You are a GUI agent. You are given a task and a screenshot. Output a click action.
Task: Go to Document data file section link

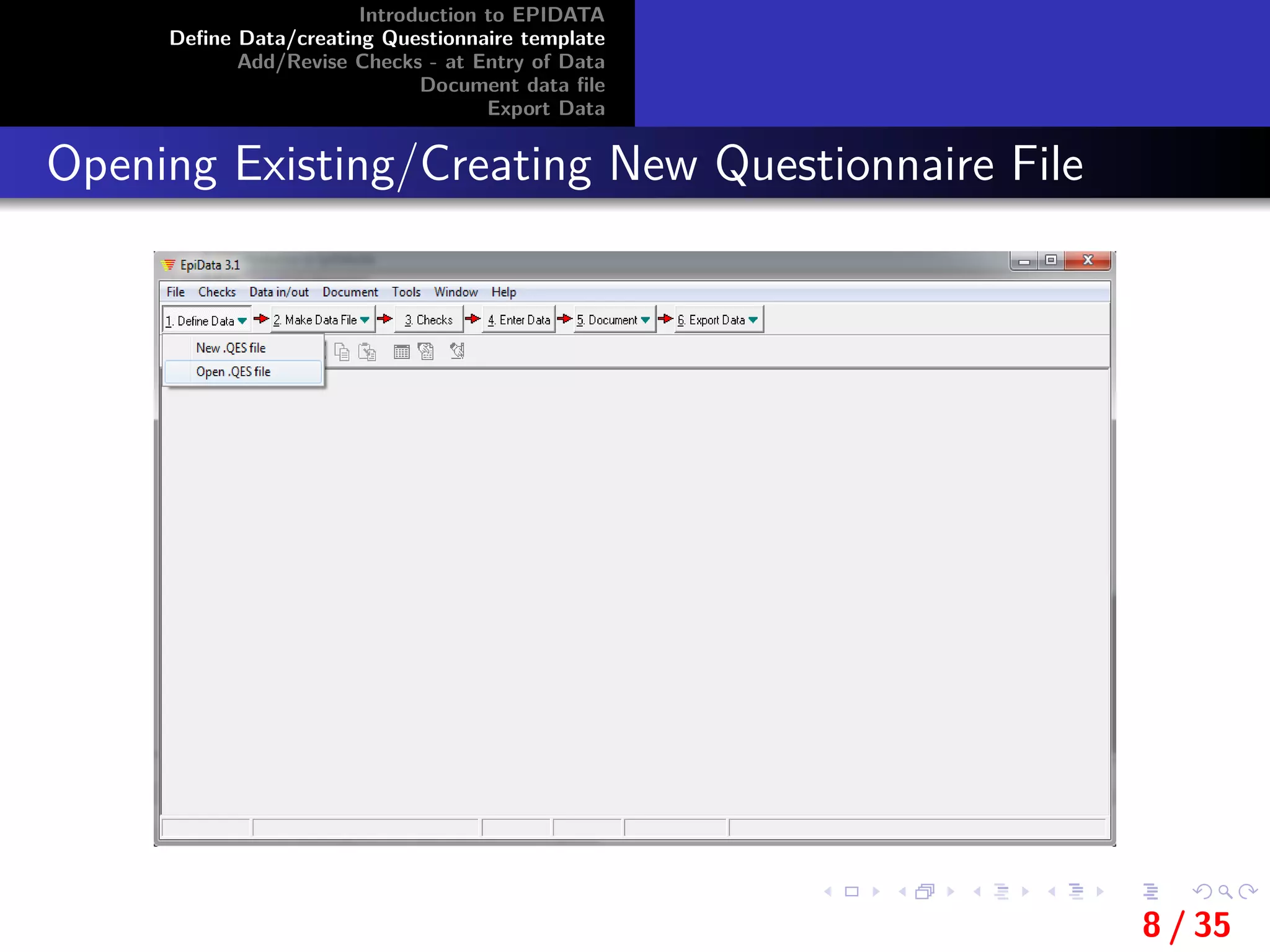click(x=512, y=85)
